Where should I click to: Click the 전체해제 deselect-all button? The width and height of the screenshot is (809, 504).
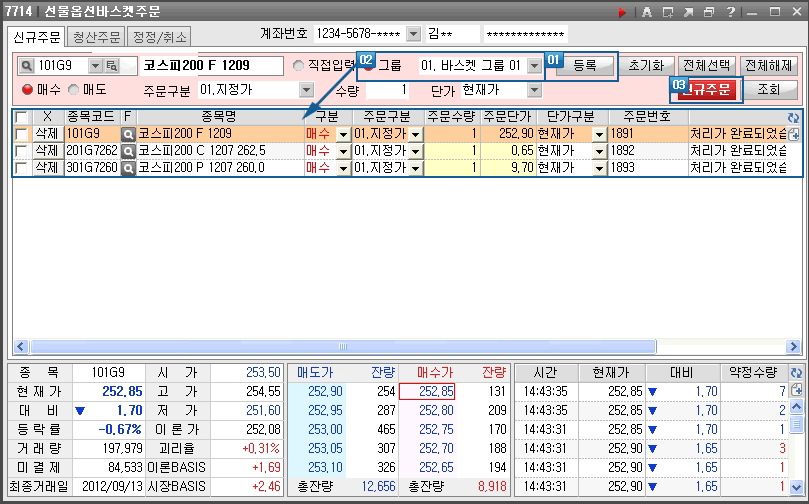click(x=769, y=66)
